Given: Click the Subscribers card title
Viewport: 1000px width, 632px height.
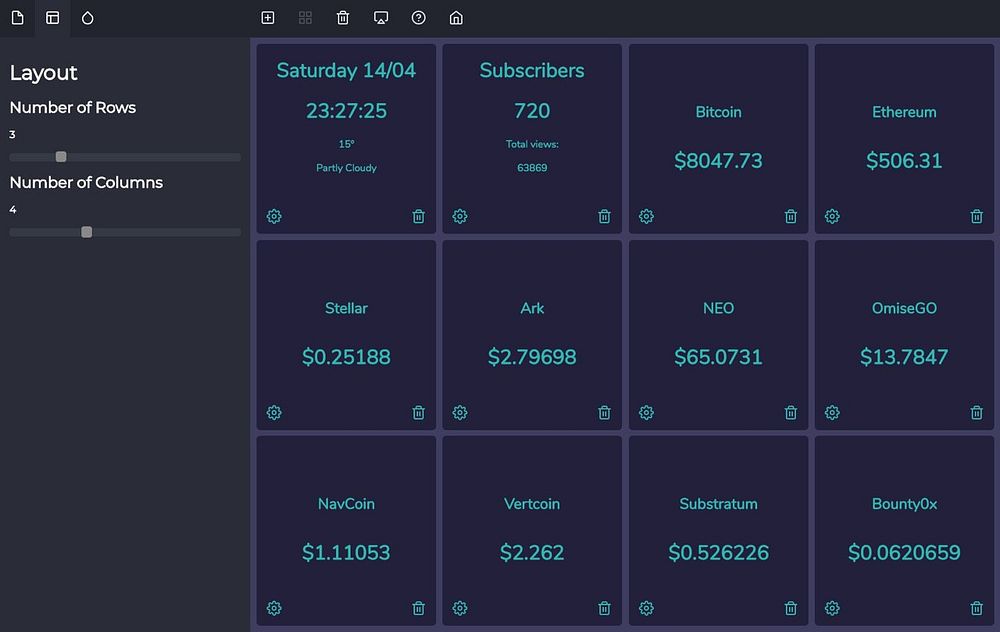Looking at the screenshot, I should [532, 70].
